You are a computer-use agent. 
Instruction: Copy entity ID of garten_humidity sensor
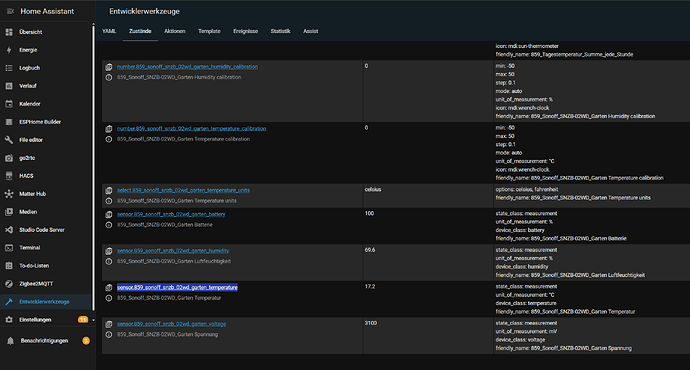(109, 251)
